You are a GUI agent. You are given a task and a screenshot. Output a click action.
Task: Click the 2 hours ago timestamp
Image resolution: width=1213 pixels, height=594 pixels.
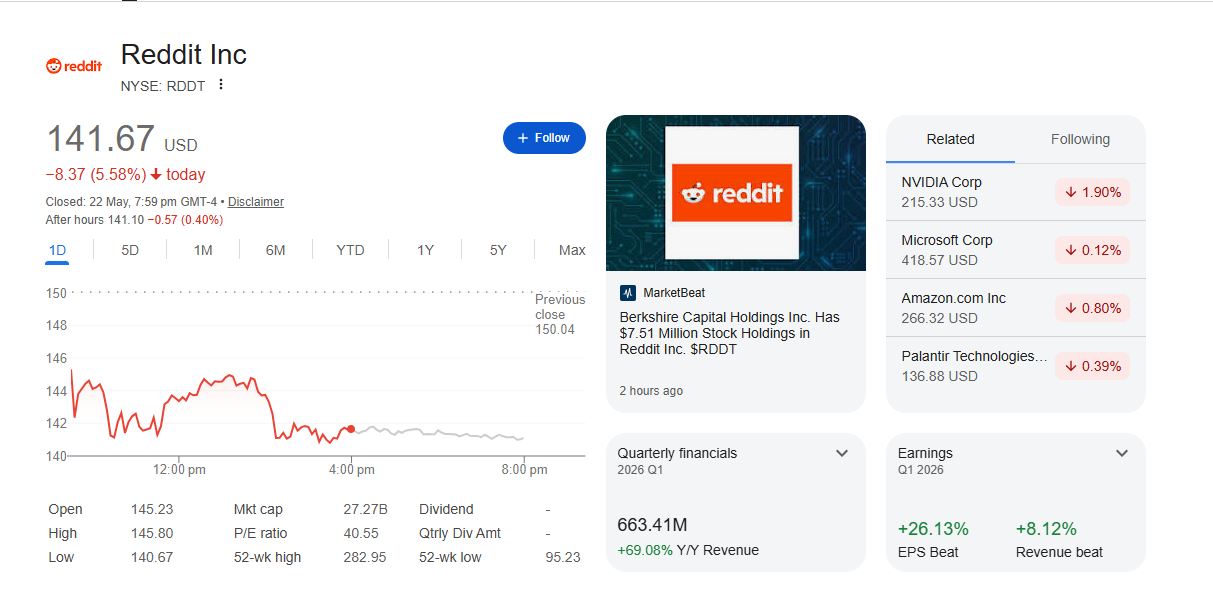coord(651,391)
